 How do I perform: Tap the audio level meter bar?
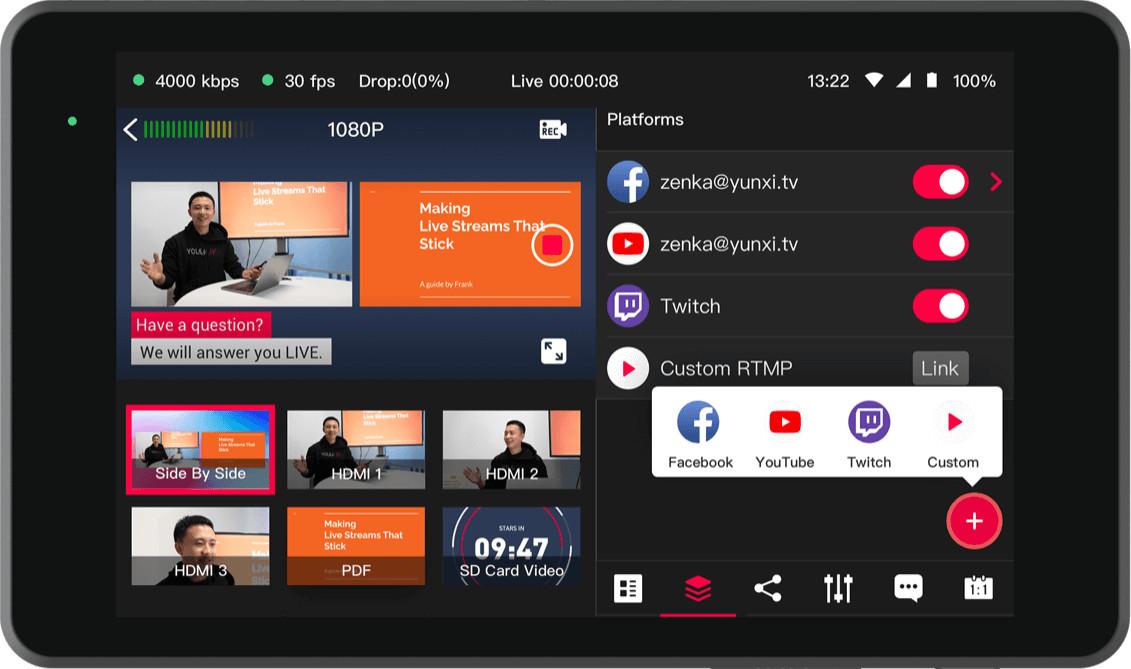(x=198, y=130)
